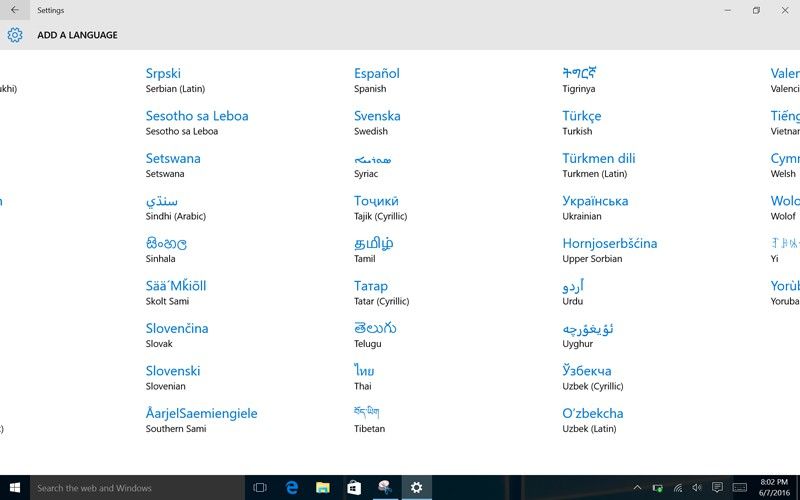Add Ўзбекча Uzbek (Cyrillic)
Image resolution: width=800 pixels, height=500 pixels.
593,378
